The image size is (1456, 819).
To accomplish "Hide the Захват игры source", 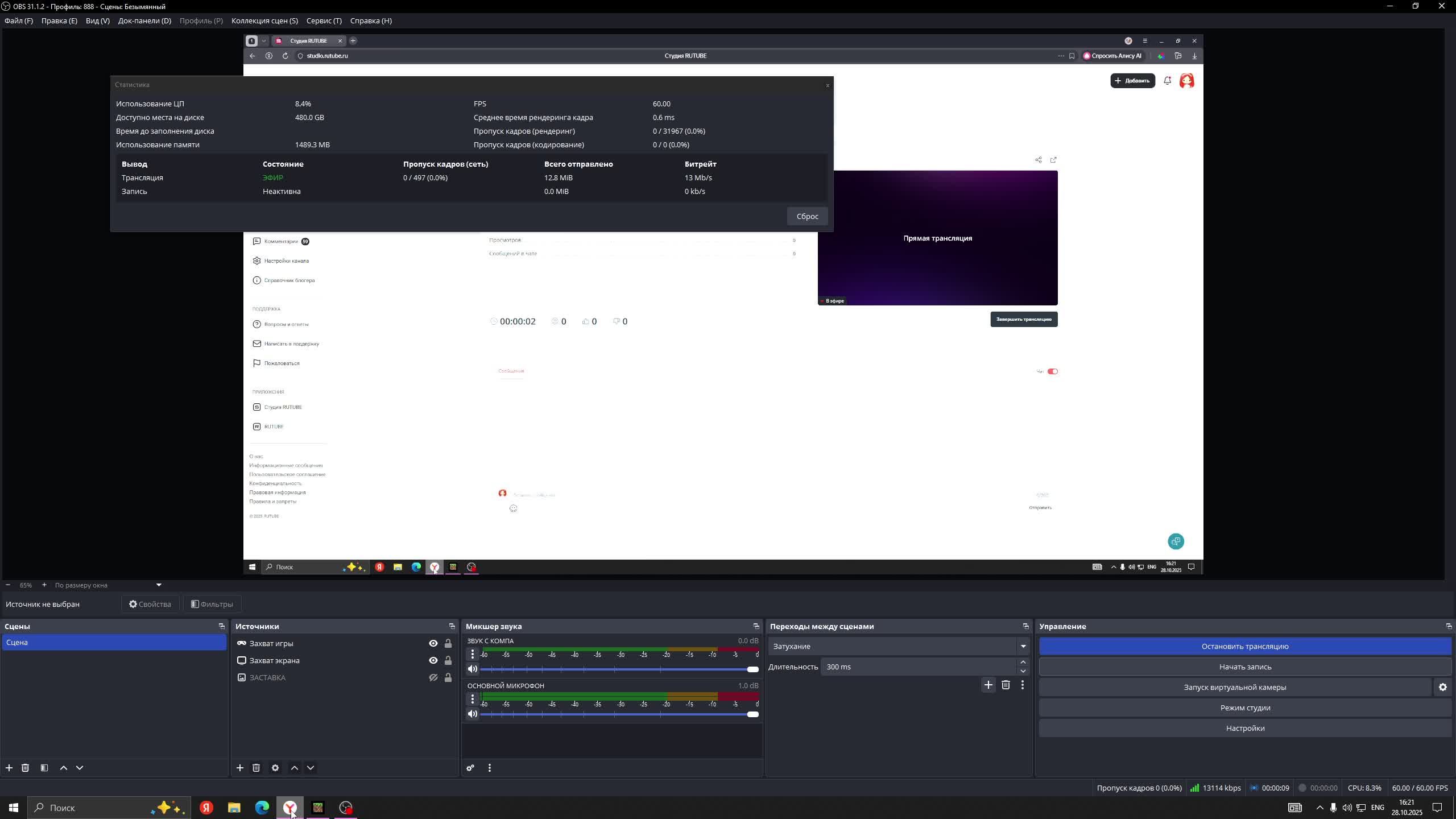I will [x=433, y=643].
